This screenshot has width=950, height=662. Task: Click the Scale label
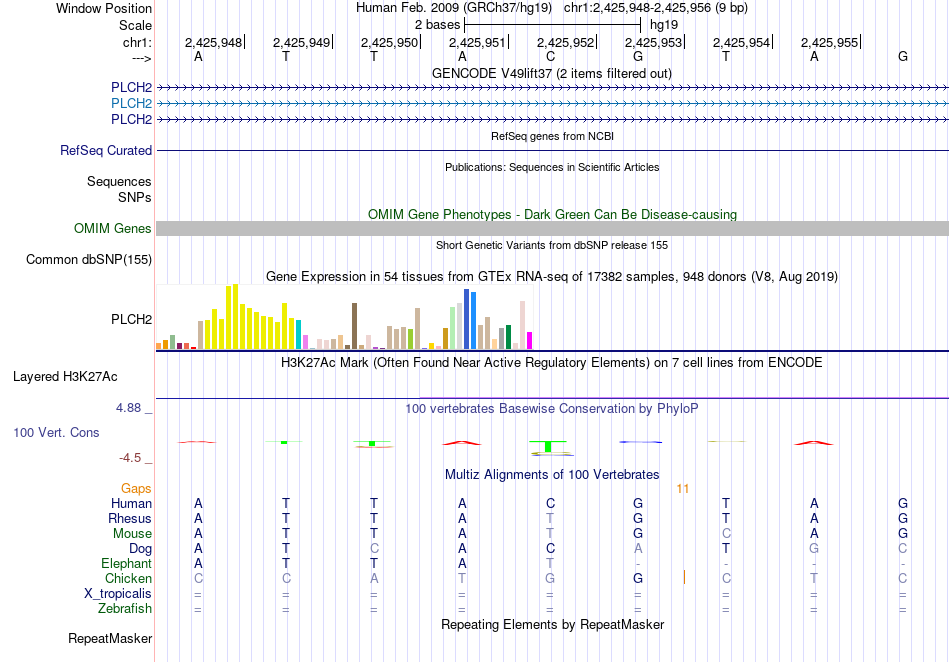[135, 25]
